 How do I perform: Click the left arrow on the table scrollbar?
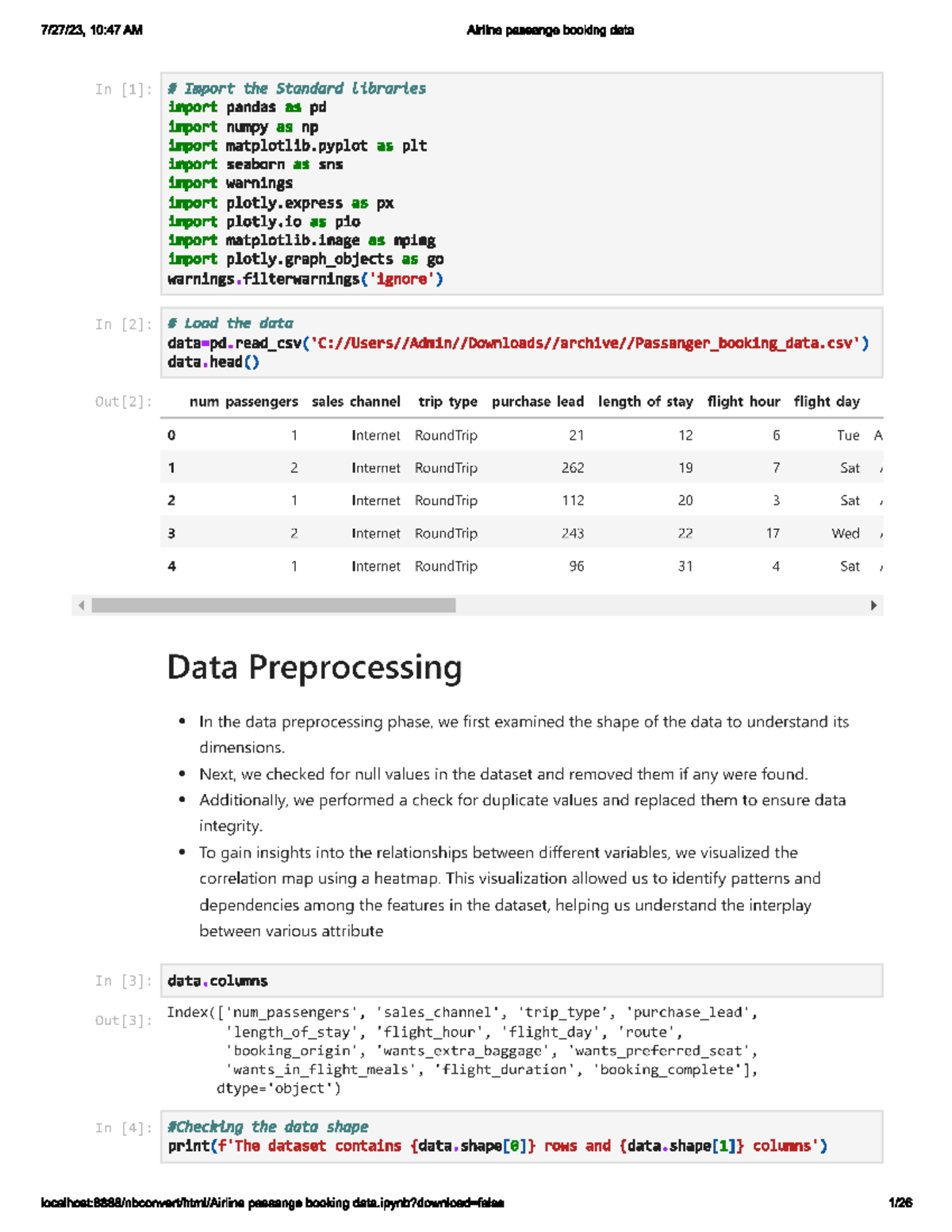[x=80, y=606]
